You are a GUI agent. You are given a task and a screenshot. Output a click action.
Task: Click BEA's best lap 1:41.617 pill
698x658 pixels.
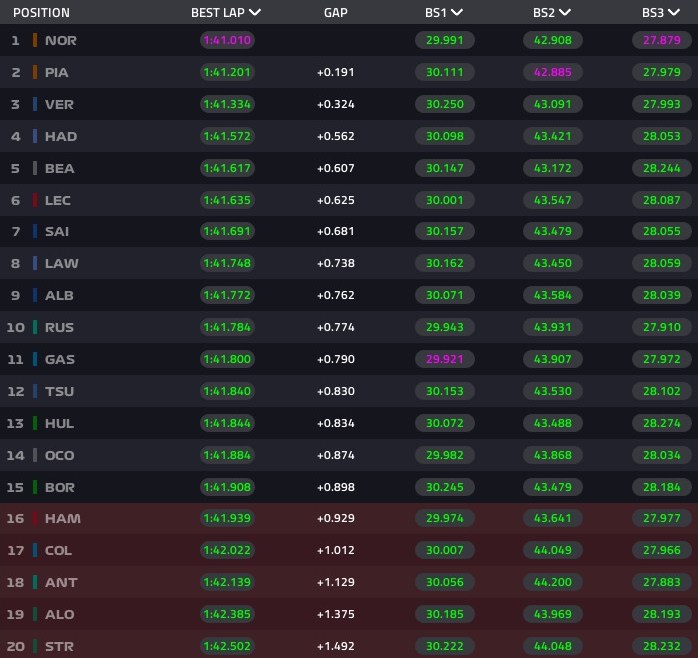pyautogui.click(x=227, y=168)
